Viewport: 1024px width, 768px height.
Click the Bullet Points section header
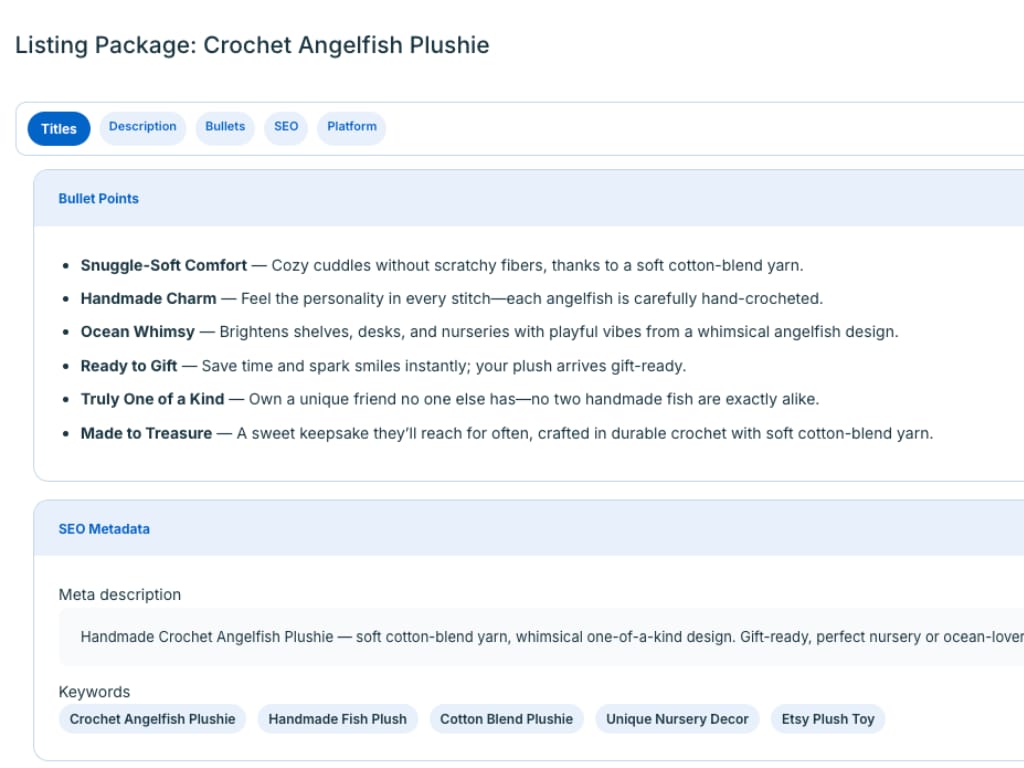pyautogui.click(x=99, y=199)
